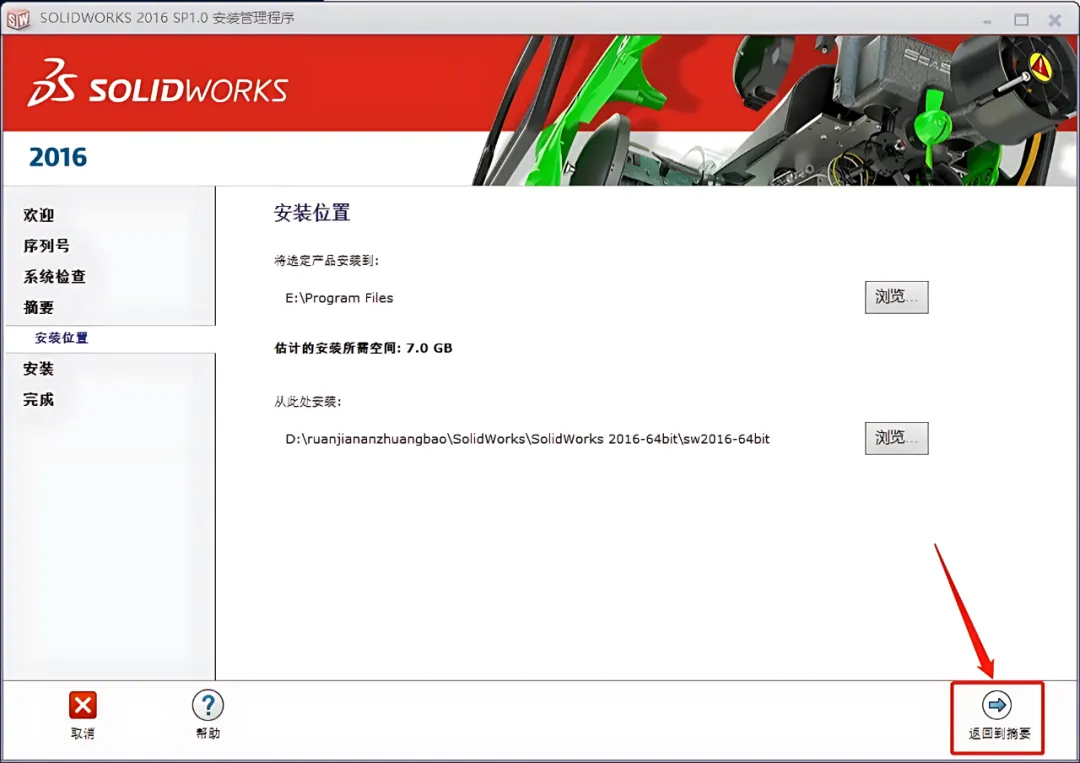Open Help with the question mark icon
The width and height of the screenshot is (1080, 763).
[x=208, y=705]
